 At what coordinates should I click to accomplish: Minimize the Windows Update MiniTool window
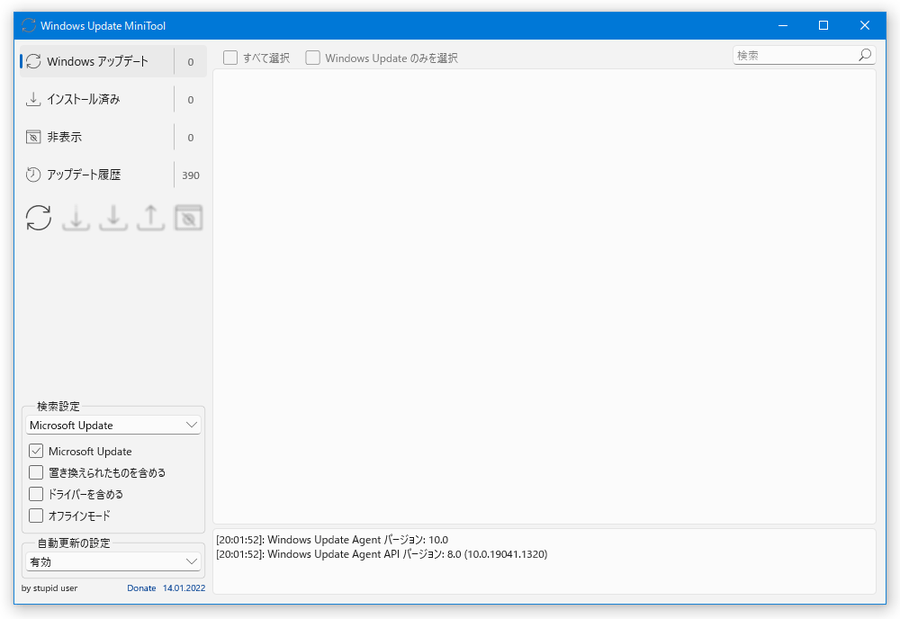click(783, 26)
